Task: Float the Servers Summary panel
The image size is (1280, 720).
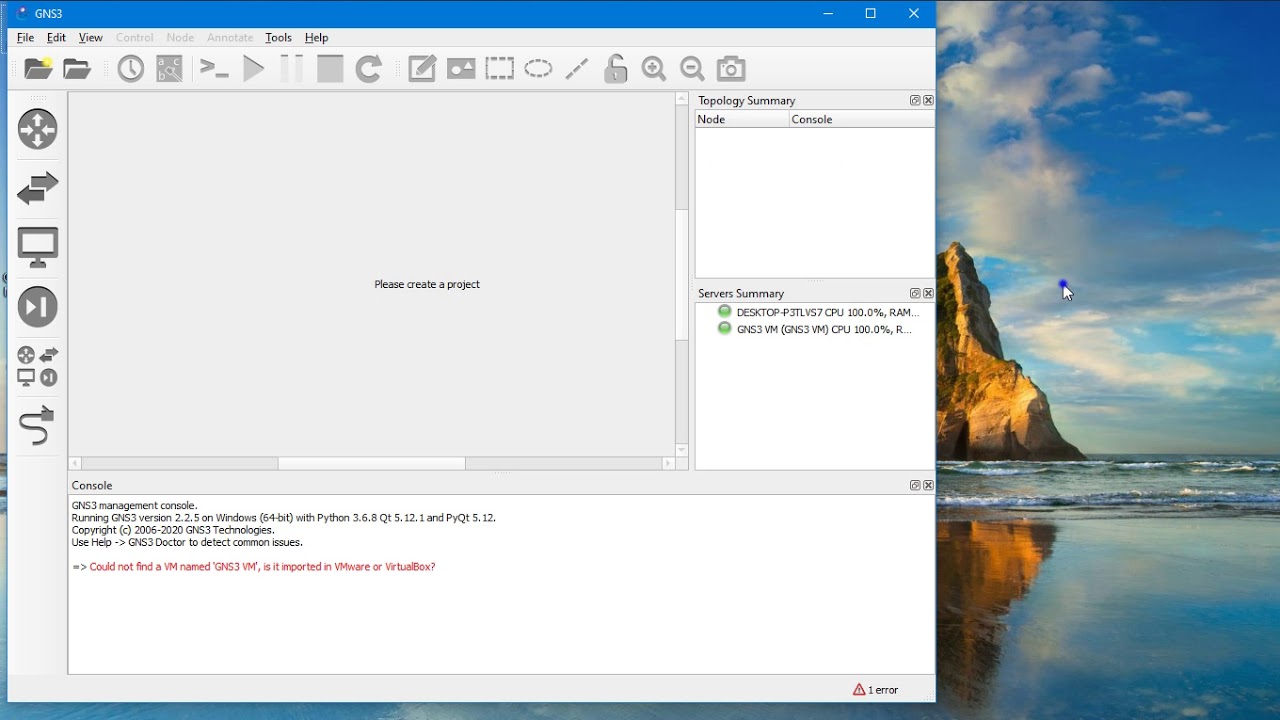Action: coord(915,293)
